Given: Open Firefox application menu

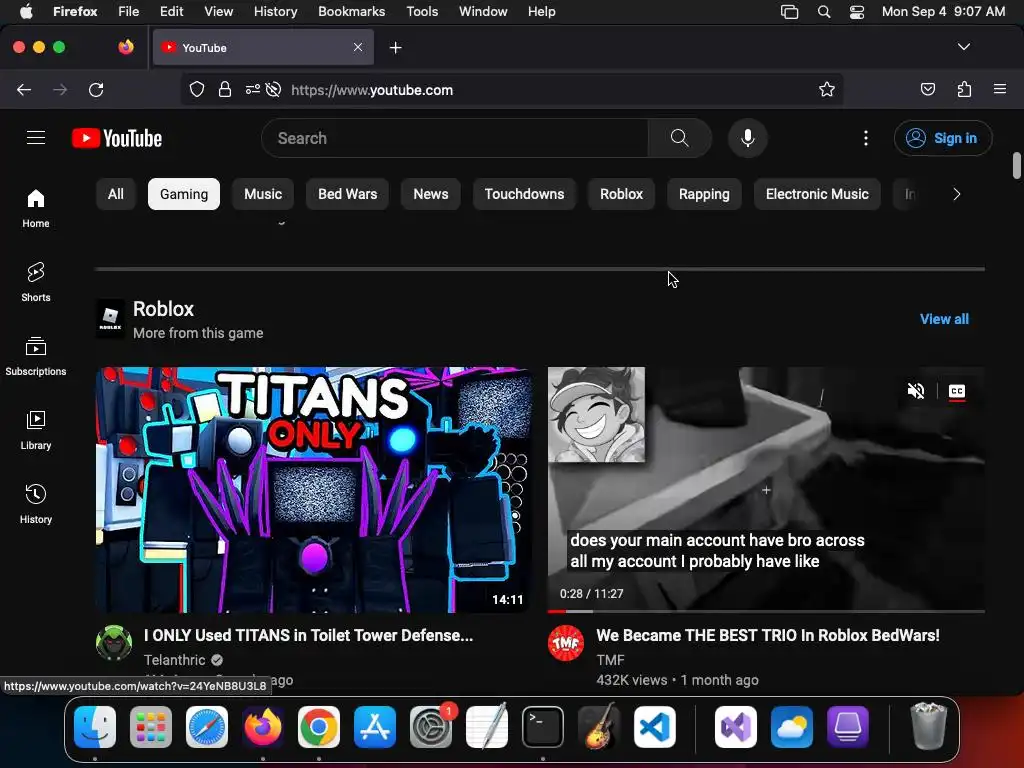Looking at the screenshot, I should click(x=1000, y=89).
